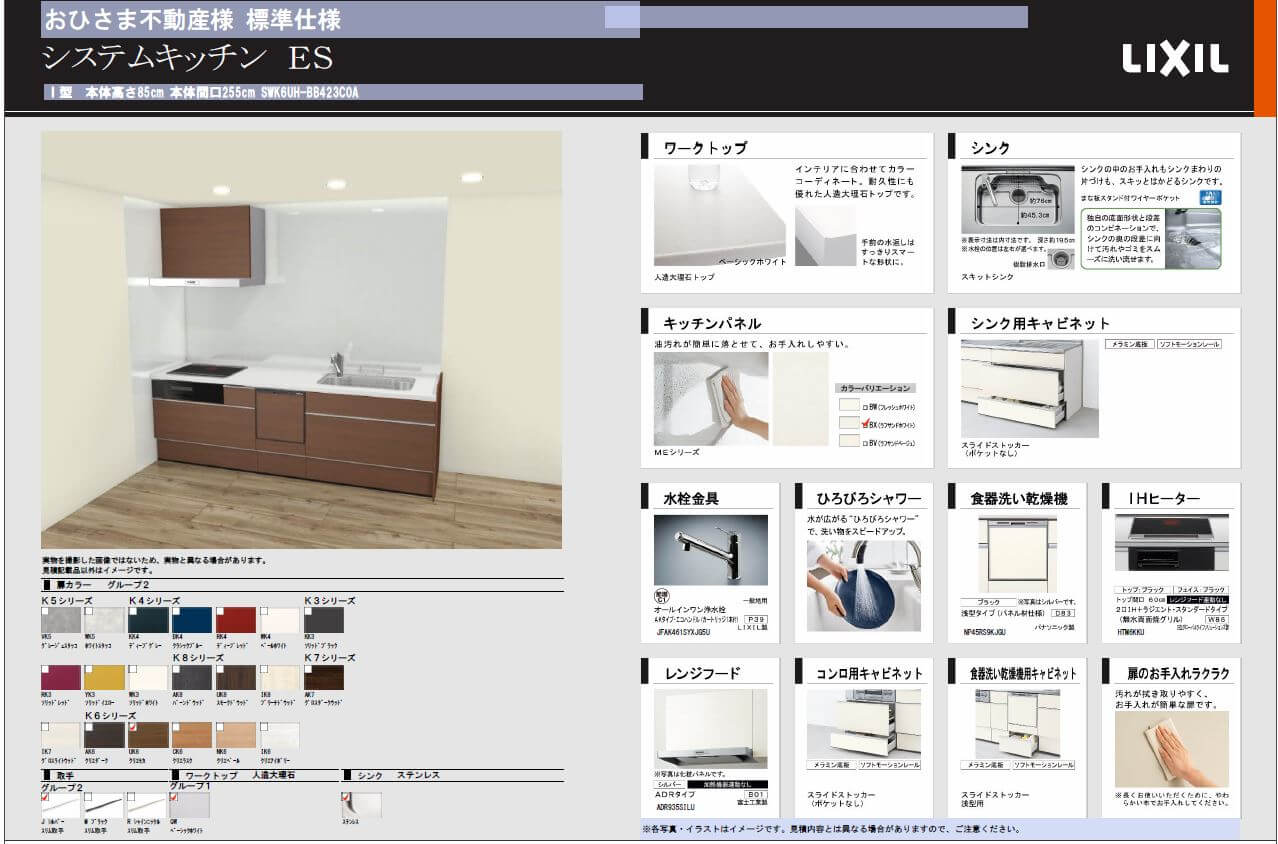1278x844 pixels.
Task: Click the メラミン底板 tag in シンク用キャビネット
Action: (x=1130, y=344)
